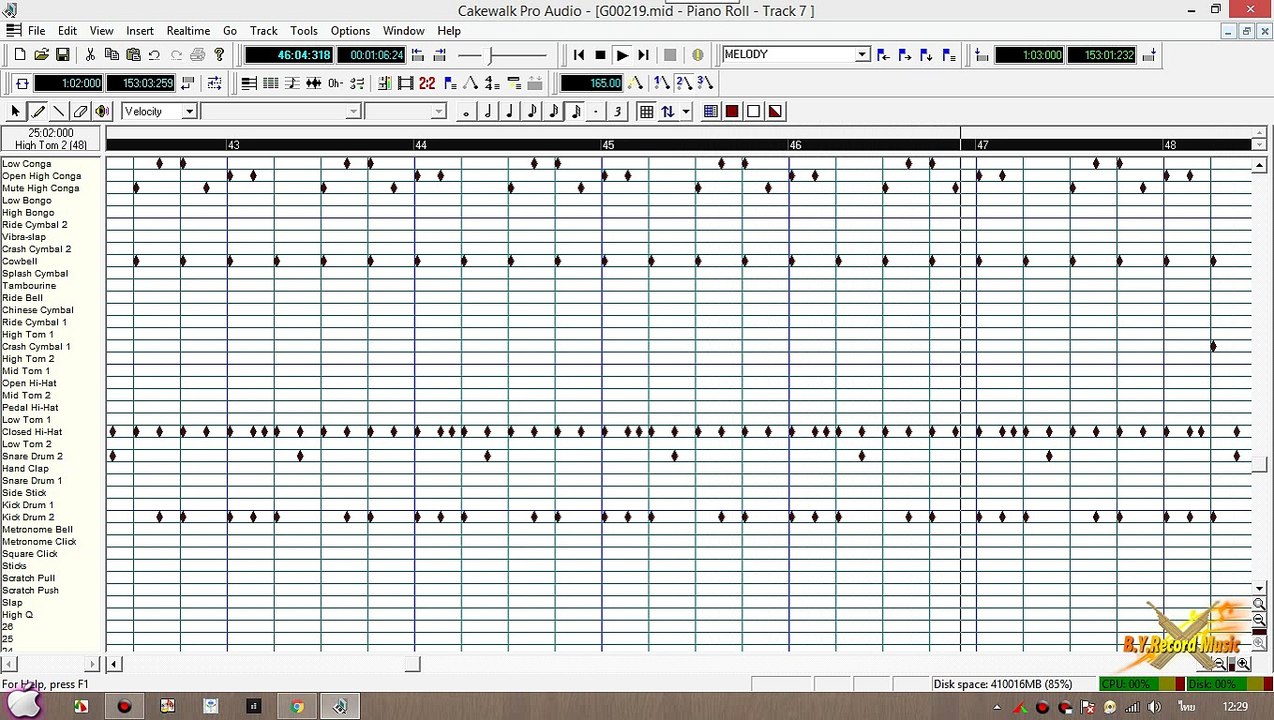
Task: Click the yellow Reset/Panic icon
Action: 697,55
